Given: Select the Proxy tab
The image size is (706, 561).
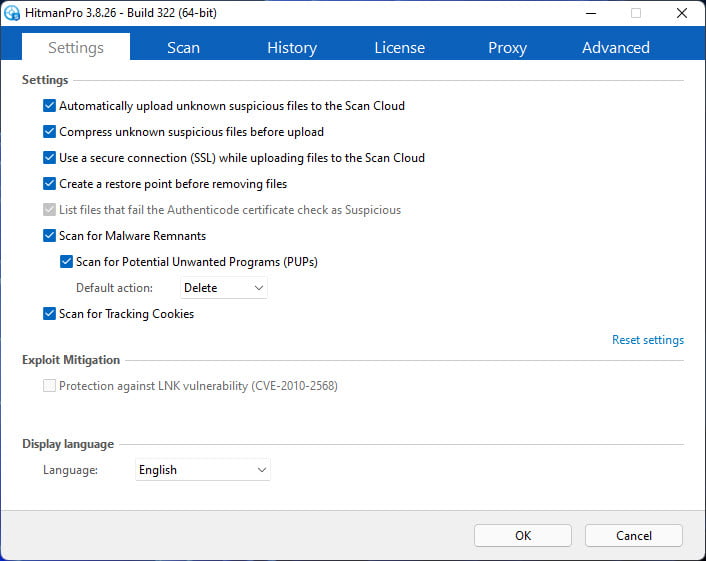Looking at the screenshot, I should [x=507, y=47].
